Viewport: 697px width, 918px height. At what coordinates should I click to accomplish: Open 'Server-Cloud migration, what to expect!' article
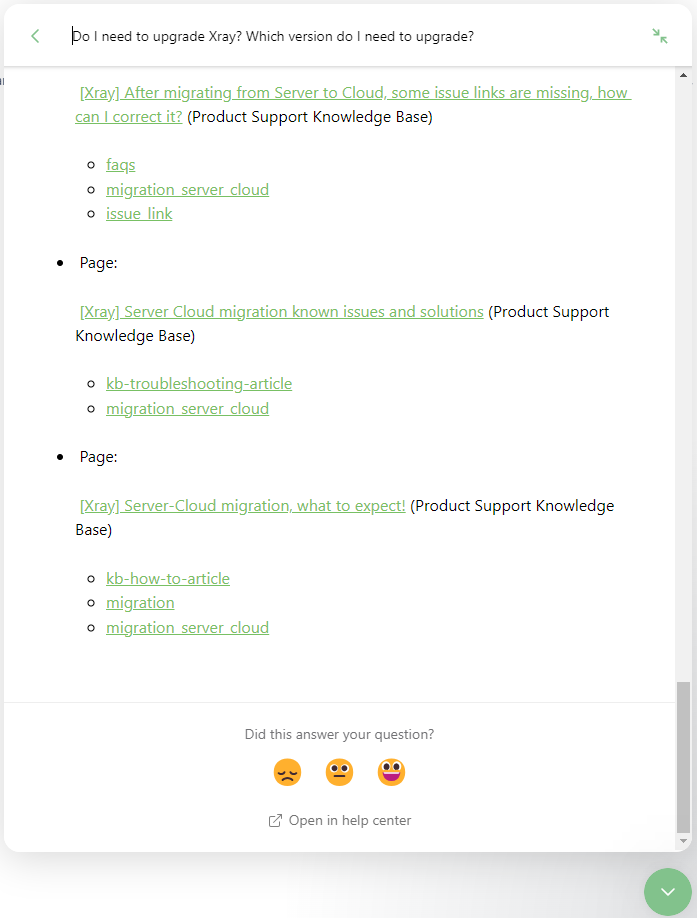coord(243,505)
